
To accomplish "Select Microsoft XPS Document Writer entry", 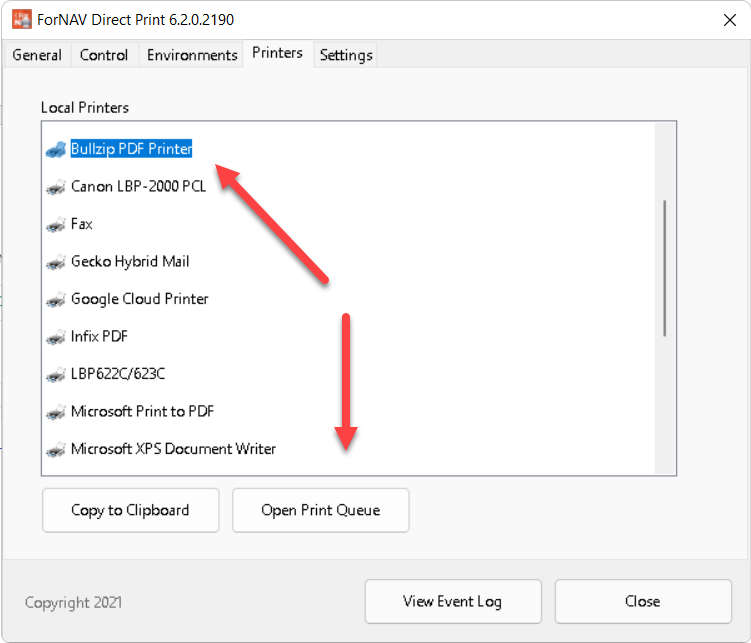I will tap(173, 449).
